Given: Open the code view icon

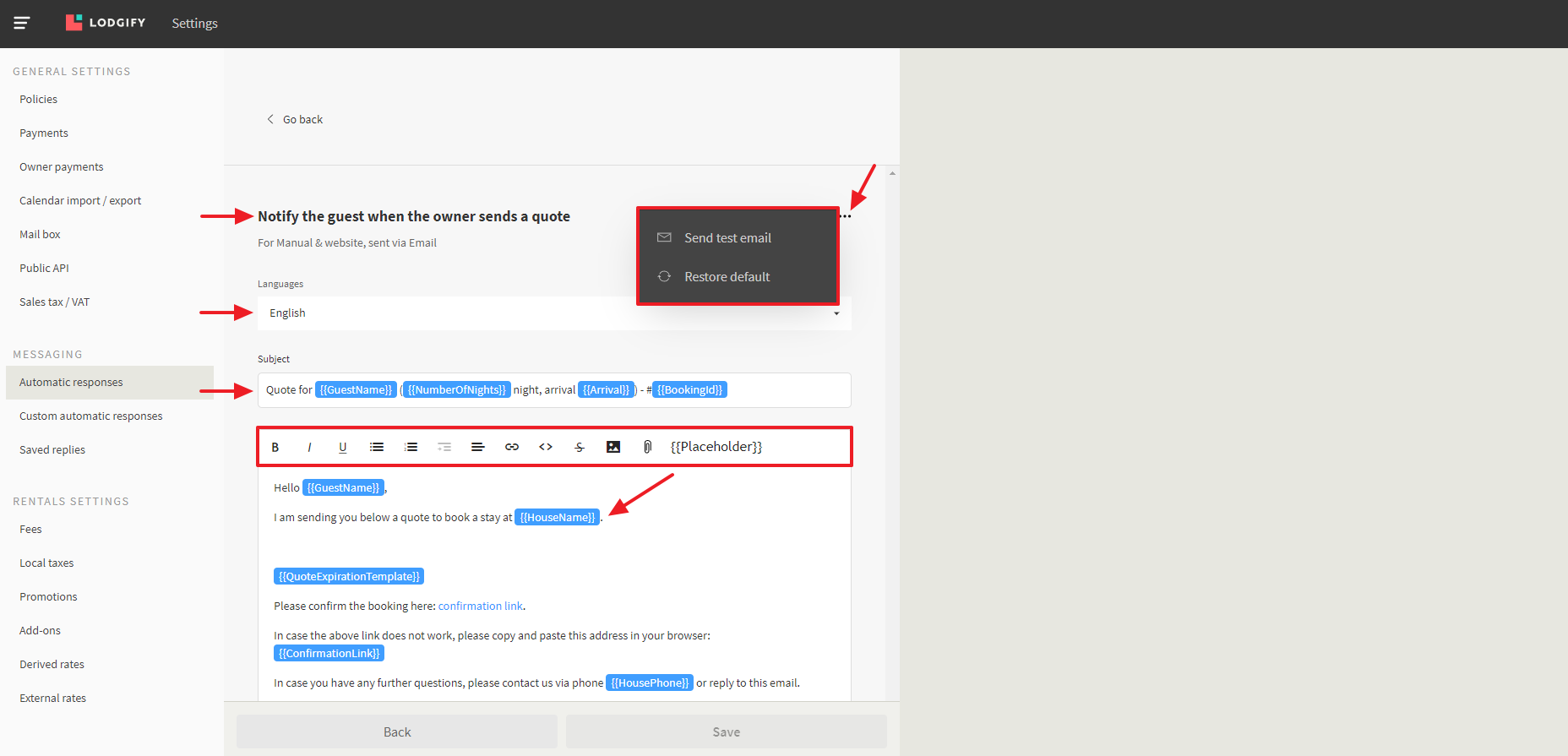Looking at the screenshot, I should pos(546,447).
